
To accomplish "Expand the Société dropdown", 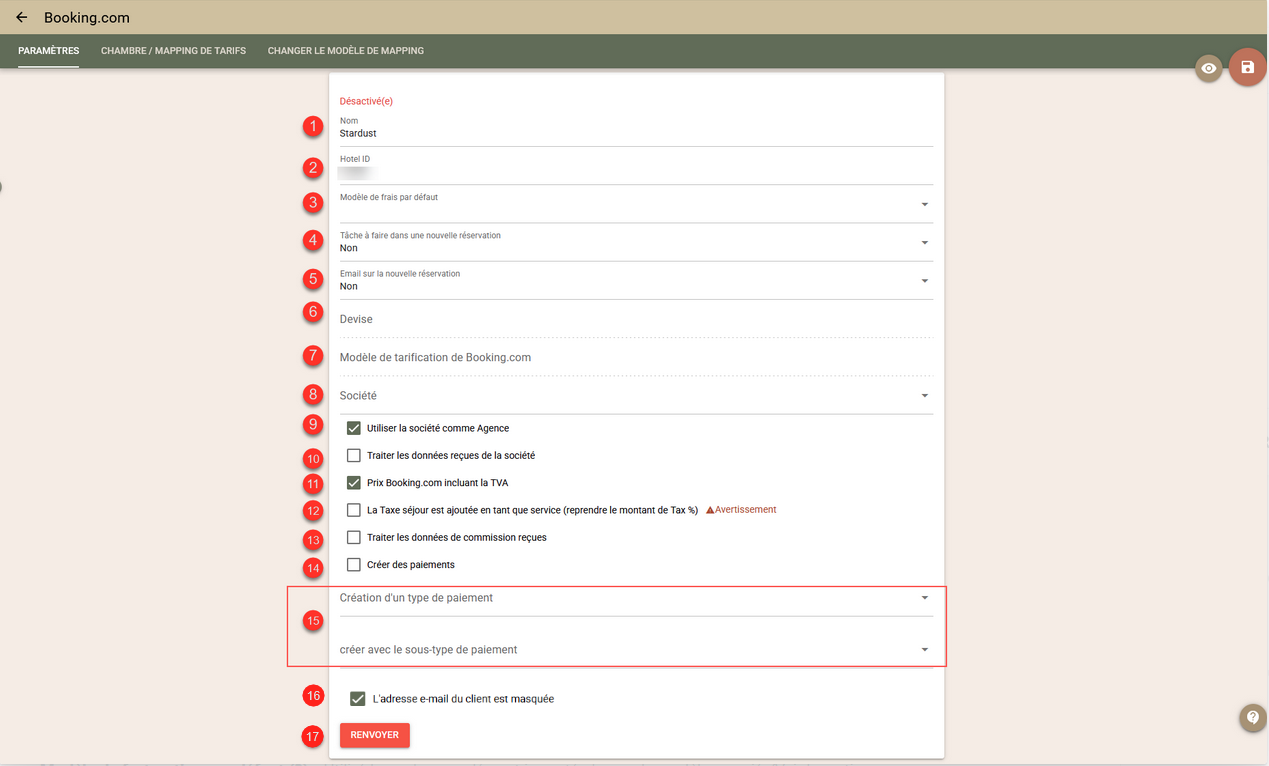I will 636,396.
